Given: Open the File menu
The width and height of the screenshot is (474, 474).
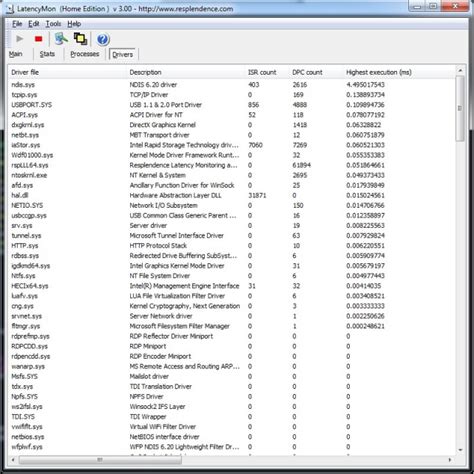Looking at the screenshot, I should click(x=17, y=24).
